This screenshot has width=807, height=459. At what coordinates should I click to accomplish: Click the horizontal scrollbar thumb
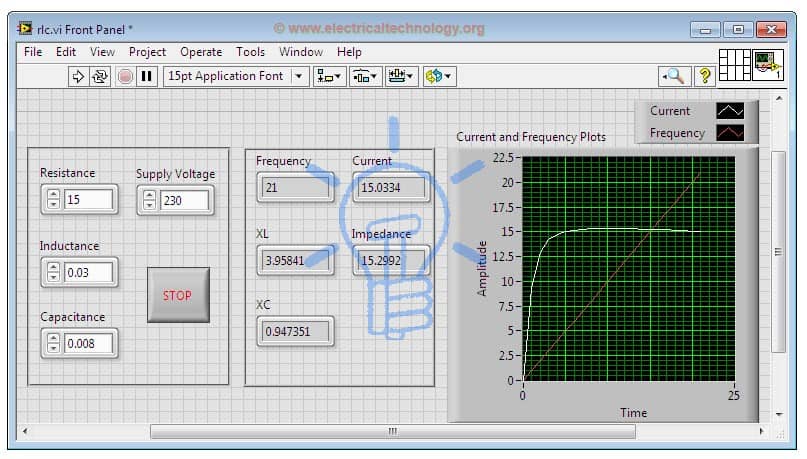click(393, 431)
